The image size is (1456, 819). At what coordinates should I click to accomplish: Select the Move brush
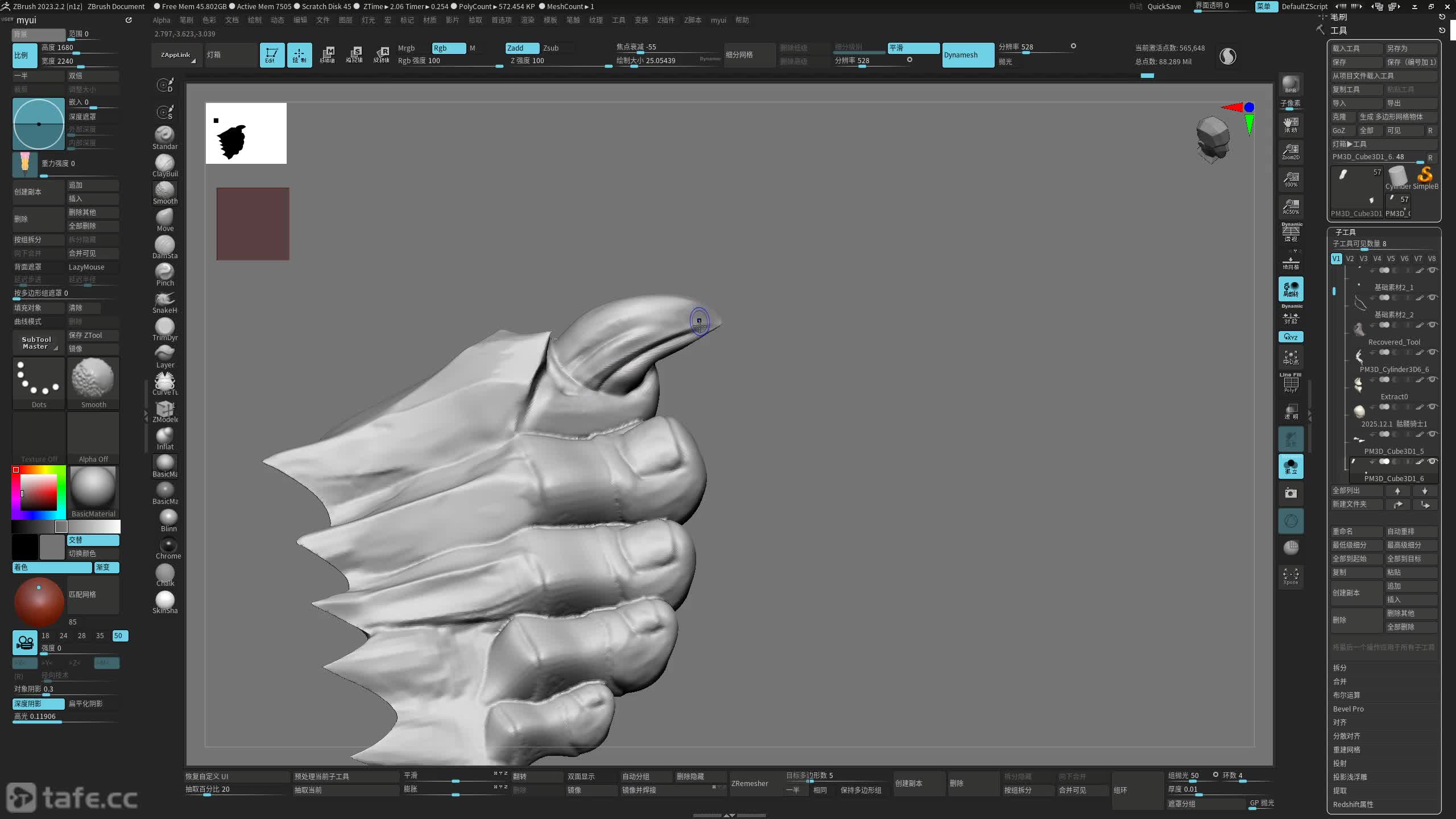click(165, 219)
